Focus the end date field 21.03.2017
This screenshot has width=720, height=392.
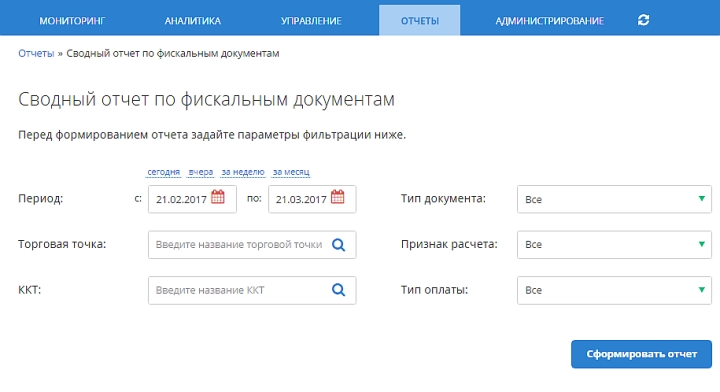pos(312,199)
